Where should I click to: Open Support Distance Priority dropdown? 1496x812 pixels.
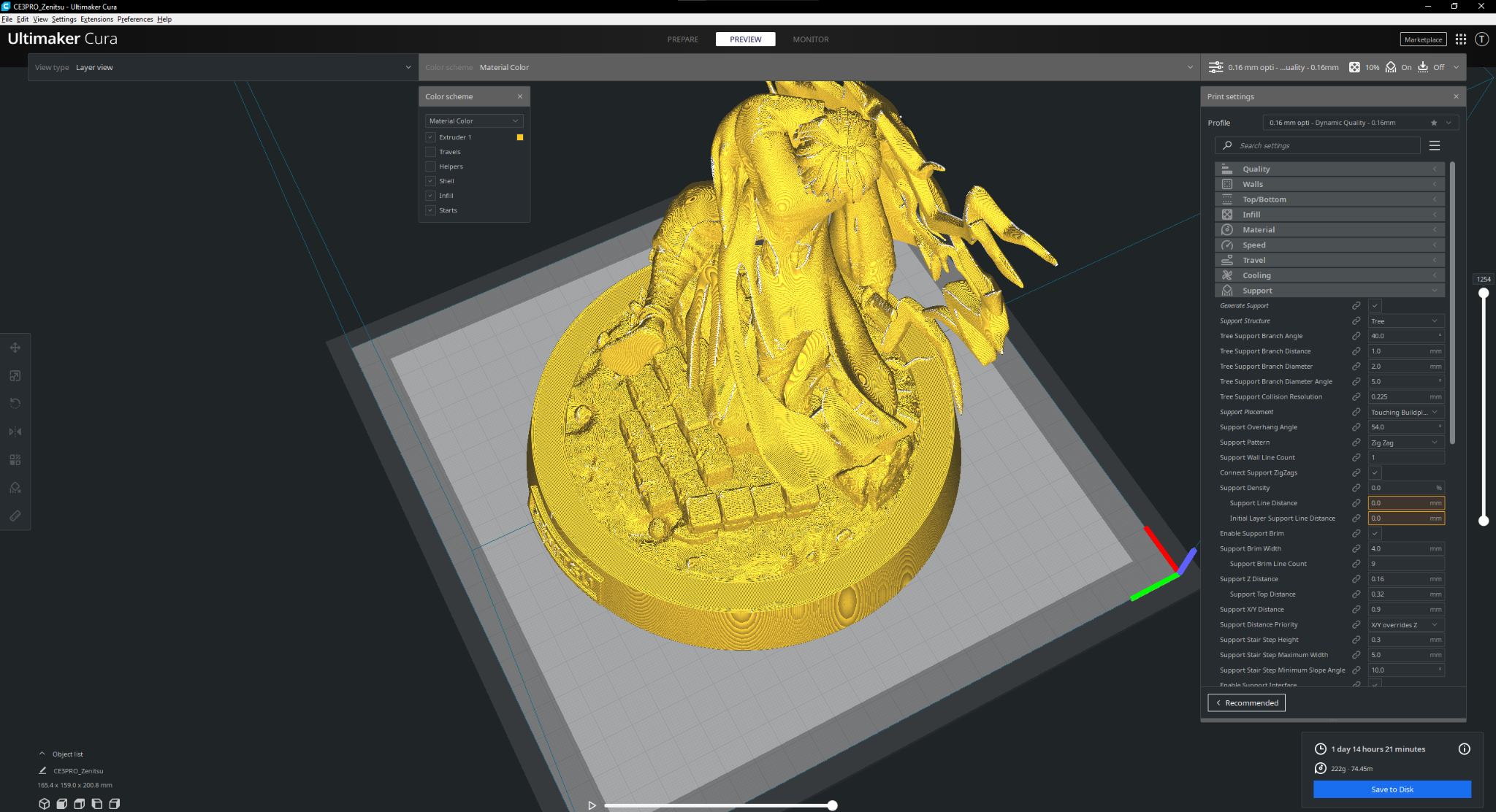tap(1406, 625)
